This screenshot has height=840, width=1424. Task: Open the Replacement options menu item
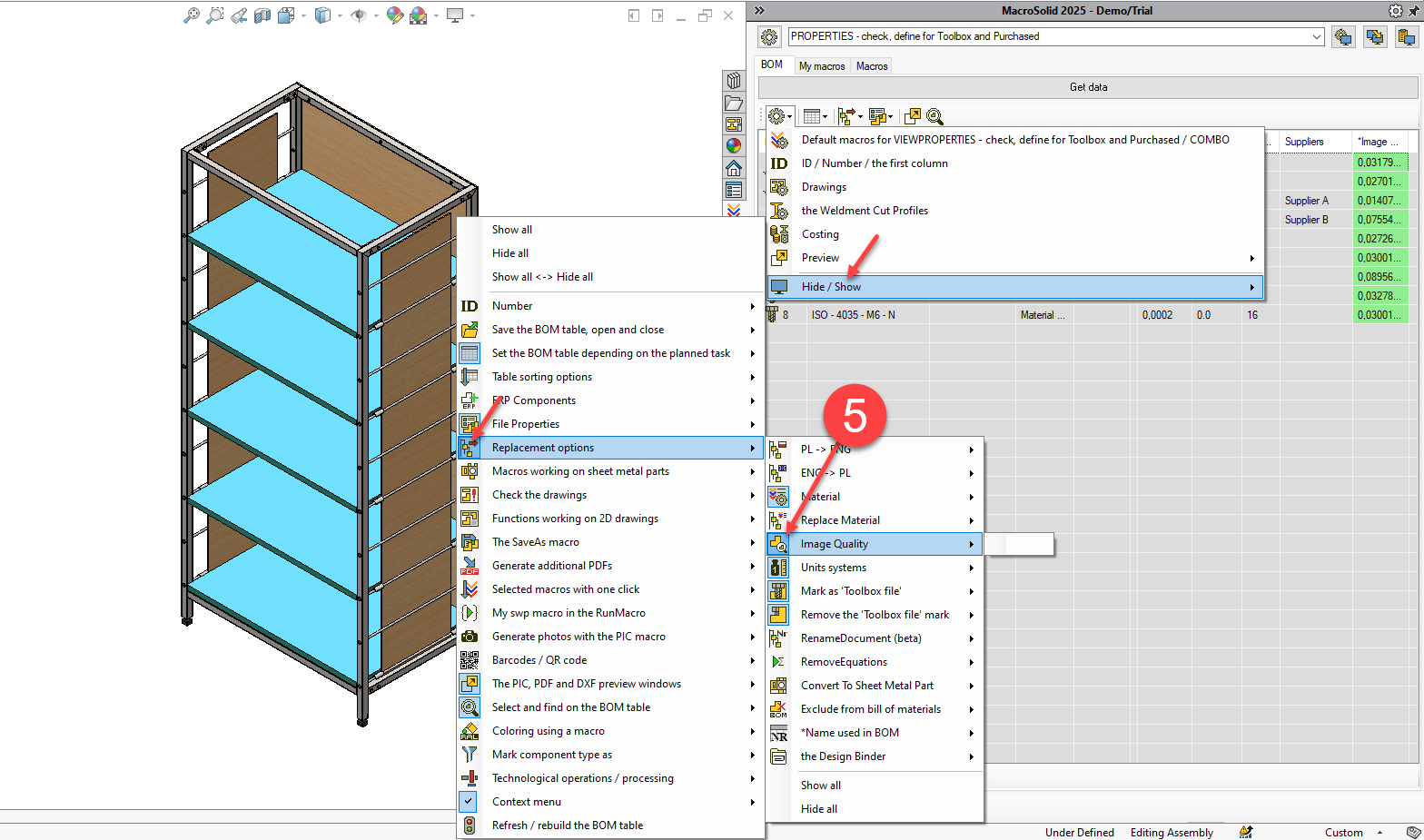pos(610,448)
